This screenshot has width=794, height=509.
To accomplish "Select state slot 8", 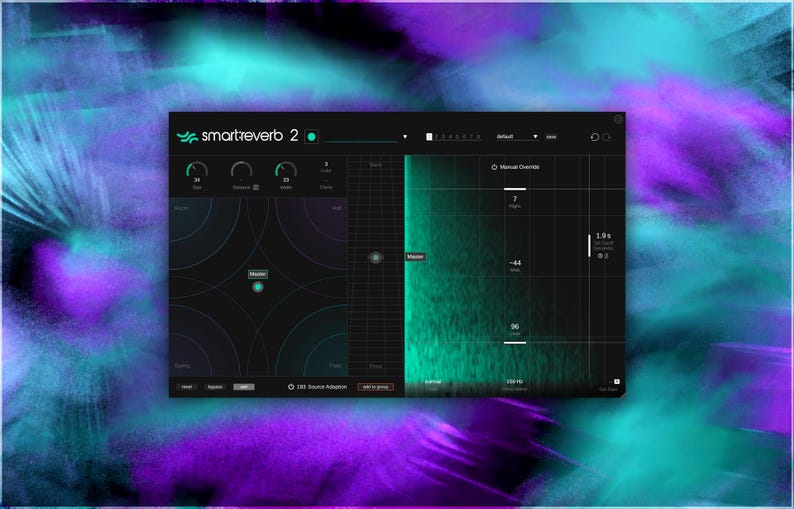I will tap(479, 137).
